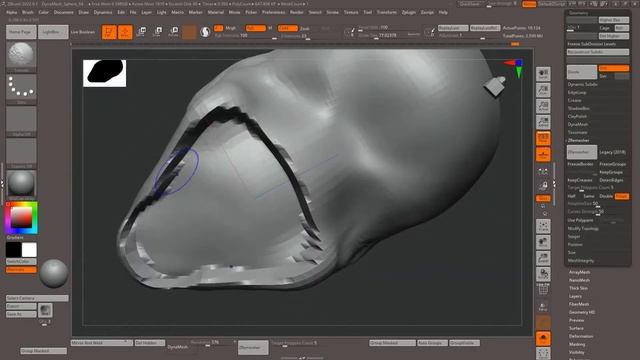The height and width of the screenshot is (360, 640).
Task: Expand Modify Topology section
Action: (583, 229)
